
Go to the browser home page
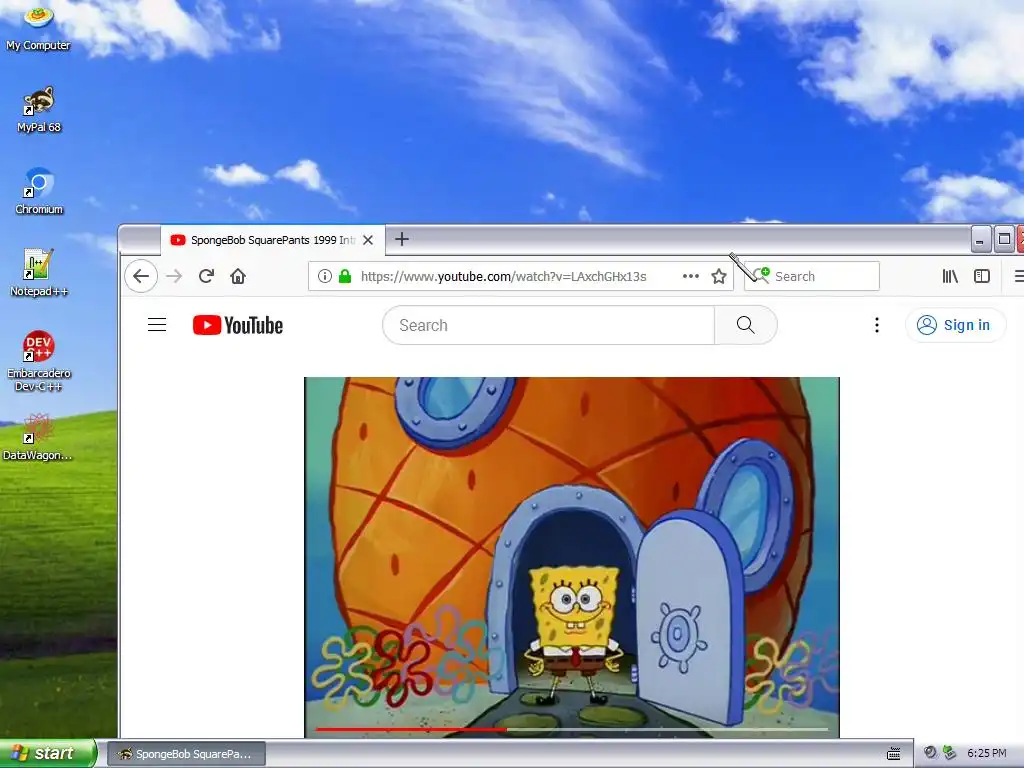[238, 276]
